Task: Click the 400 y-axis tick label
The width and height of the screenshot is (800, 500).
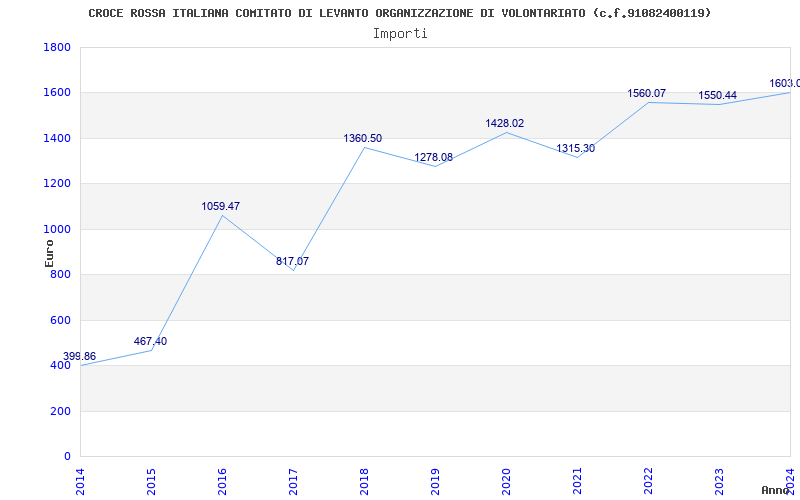Action: click(x=61, y=366)
